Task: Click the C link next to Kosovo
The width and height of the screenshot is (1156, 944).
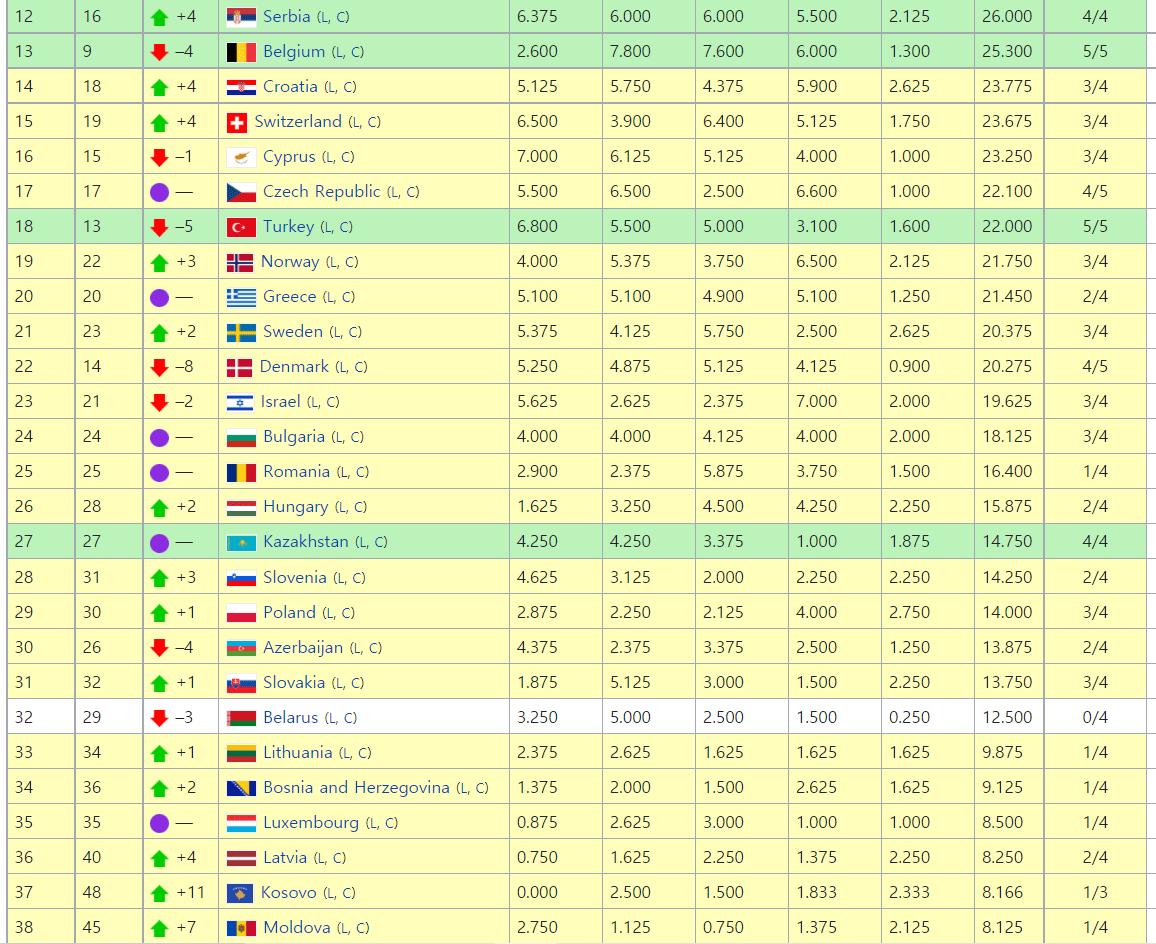Action: pyautogui.click(x=347, y=893)
